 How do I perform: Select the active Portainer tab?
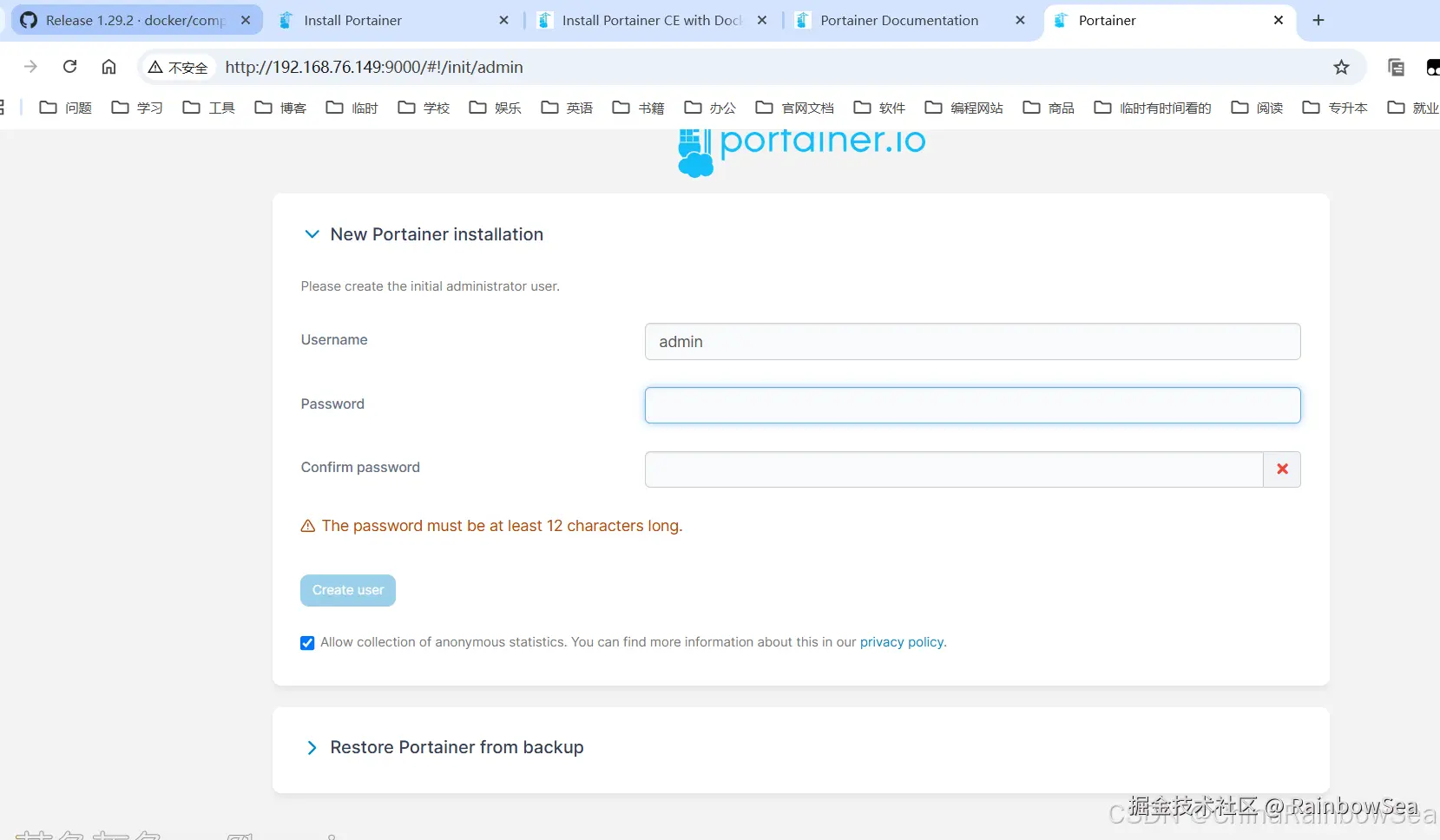click(1169, 20)
